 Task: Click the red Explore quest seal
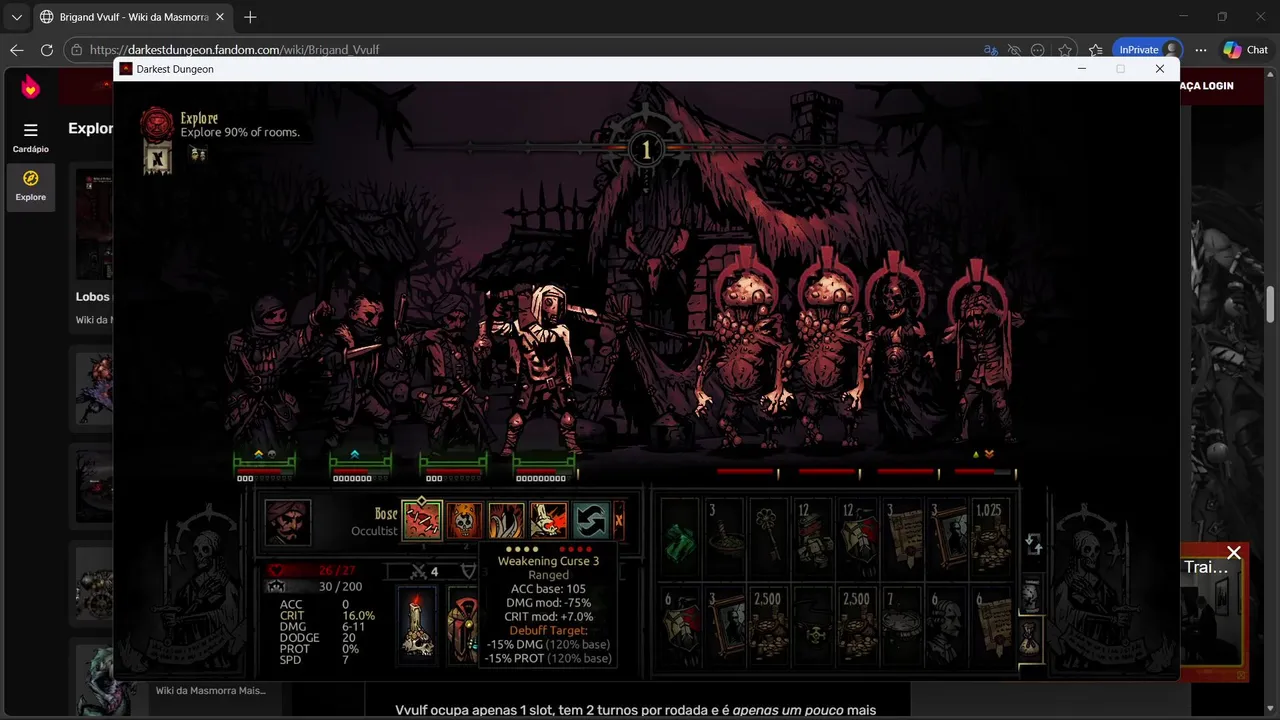pos(157,125)
